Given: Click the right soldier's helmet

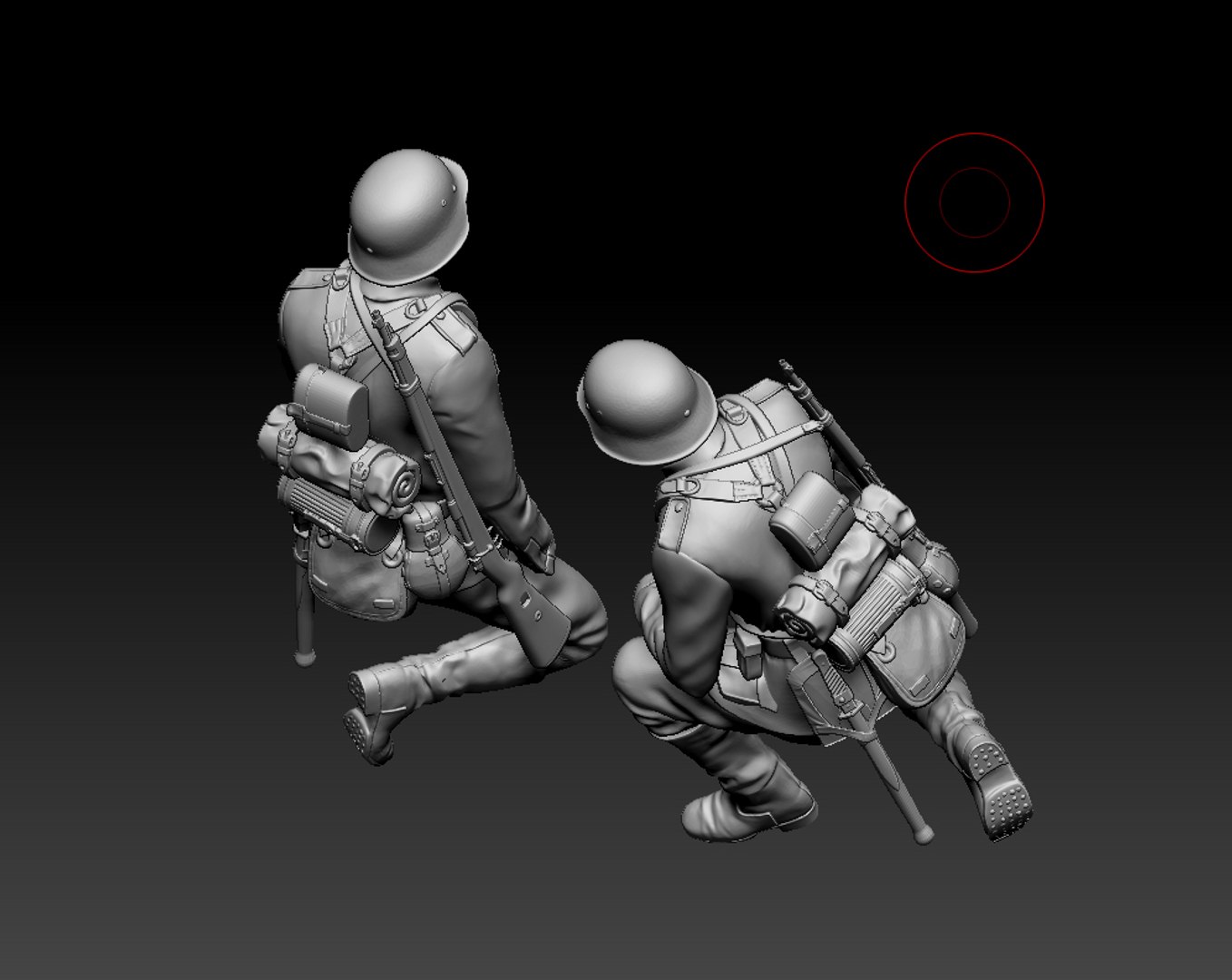Looking at the screenshot, I should (x=647, y=403).
